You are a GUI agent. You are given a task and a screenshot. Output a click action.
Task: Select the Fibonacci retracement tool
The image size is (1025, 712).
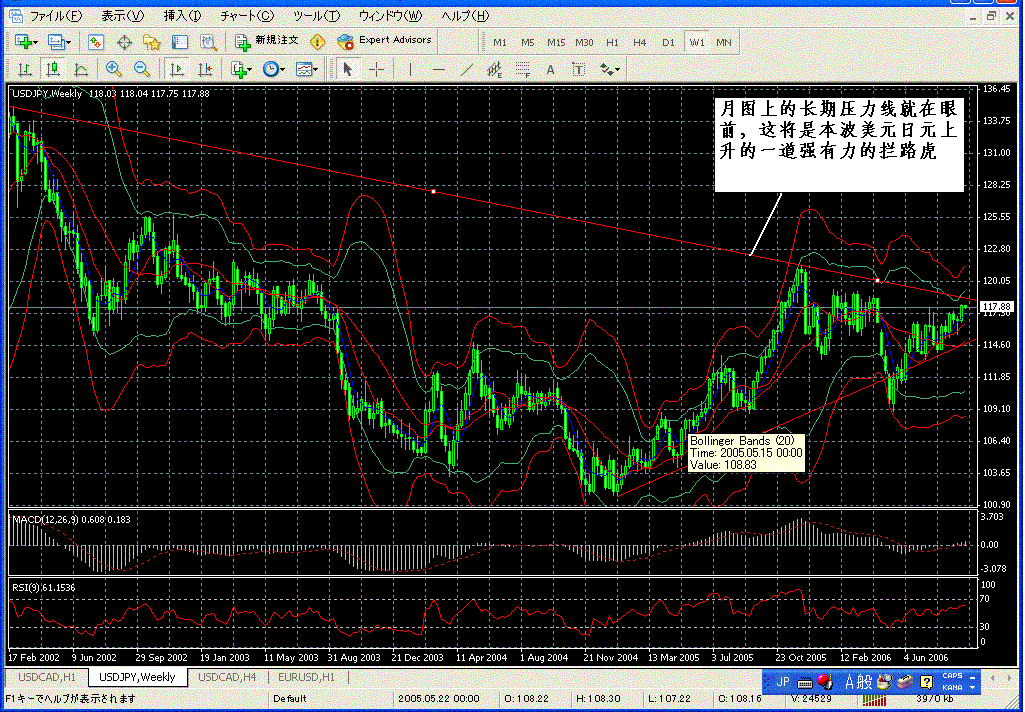click(x=521, y=69)
